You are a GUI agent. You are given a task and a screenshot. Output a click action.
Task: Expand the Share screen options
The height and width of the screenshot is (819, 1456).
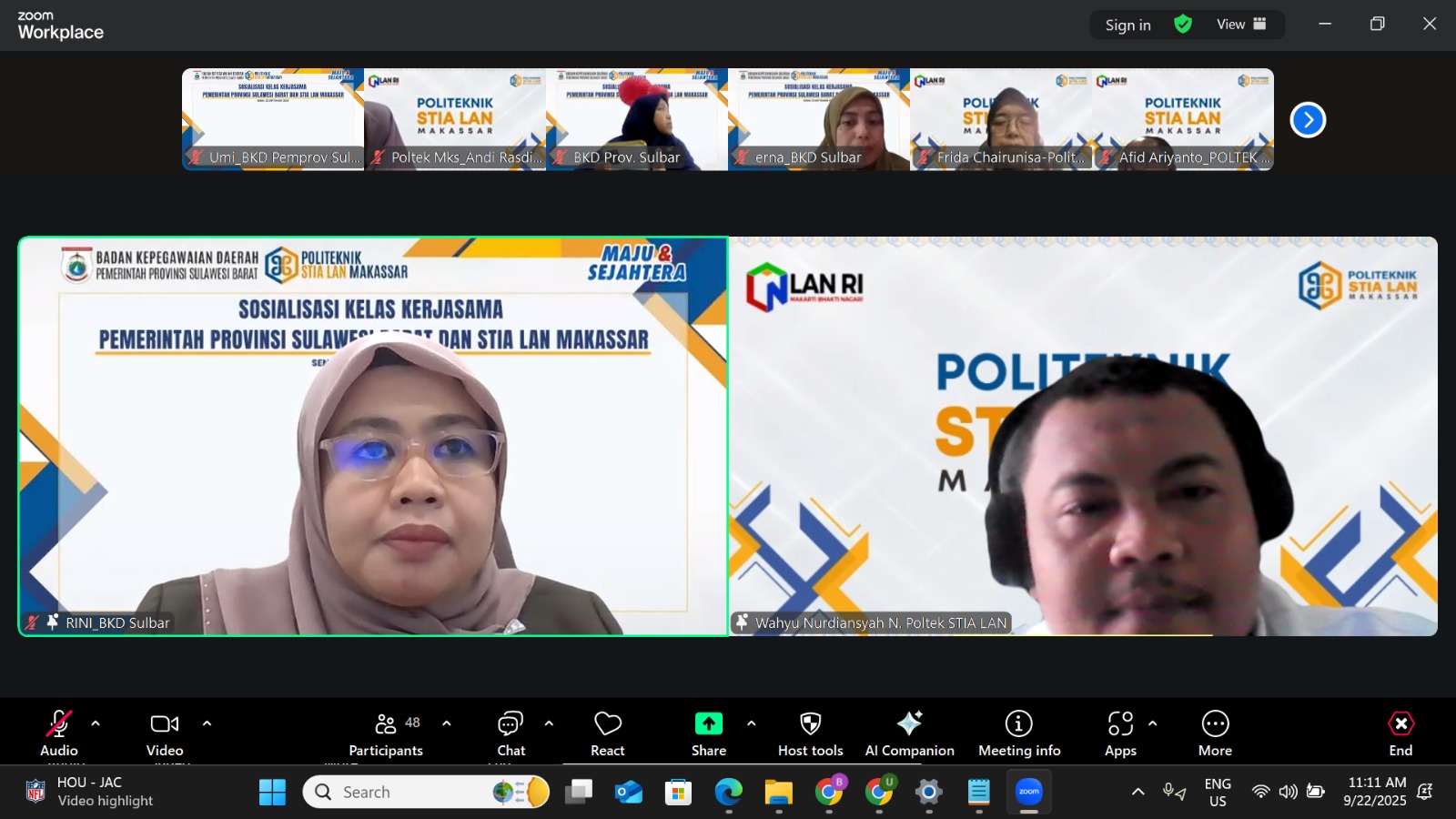(x=752, y=723)
